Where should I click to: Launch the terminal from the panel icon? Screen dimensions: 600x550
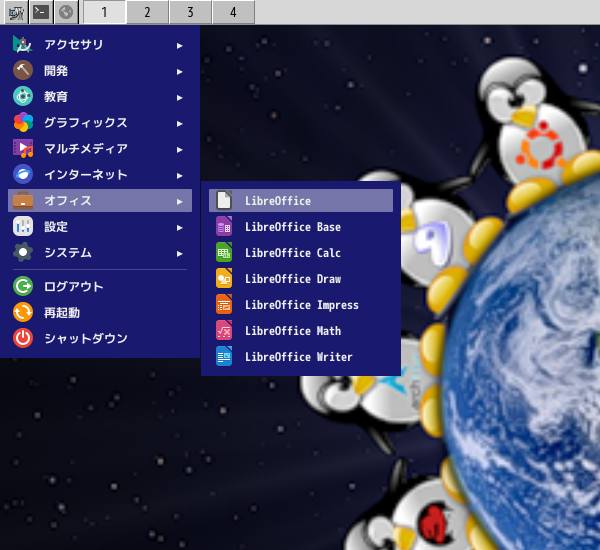tap(41, 13)
